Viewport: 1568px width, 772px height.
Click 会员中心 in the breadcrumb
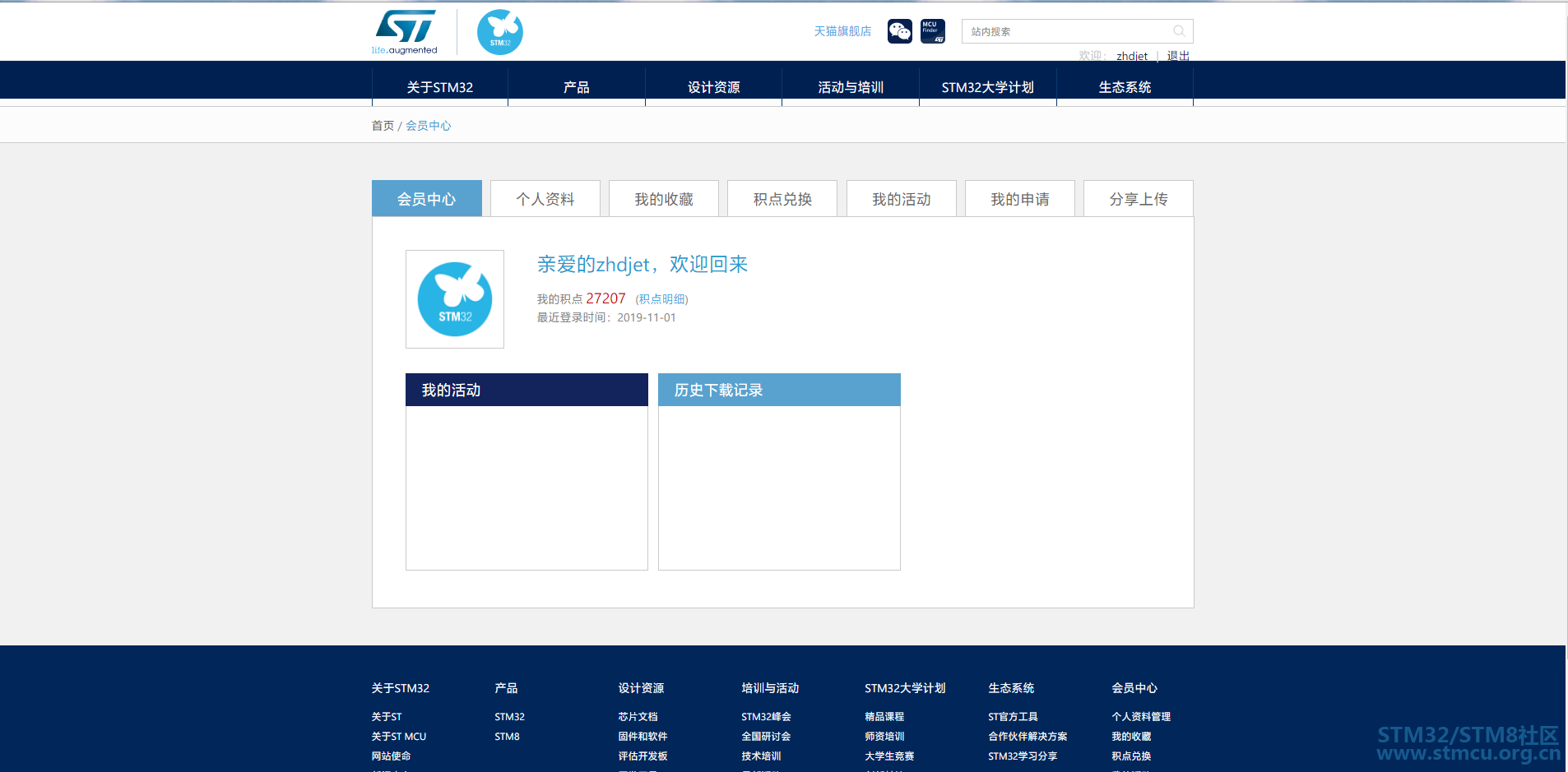[x=429, y=126]
